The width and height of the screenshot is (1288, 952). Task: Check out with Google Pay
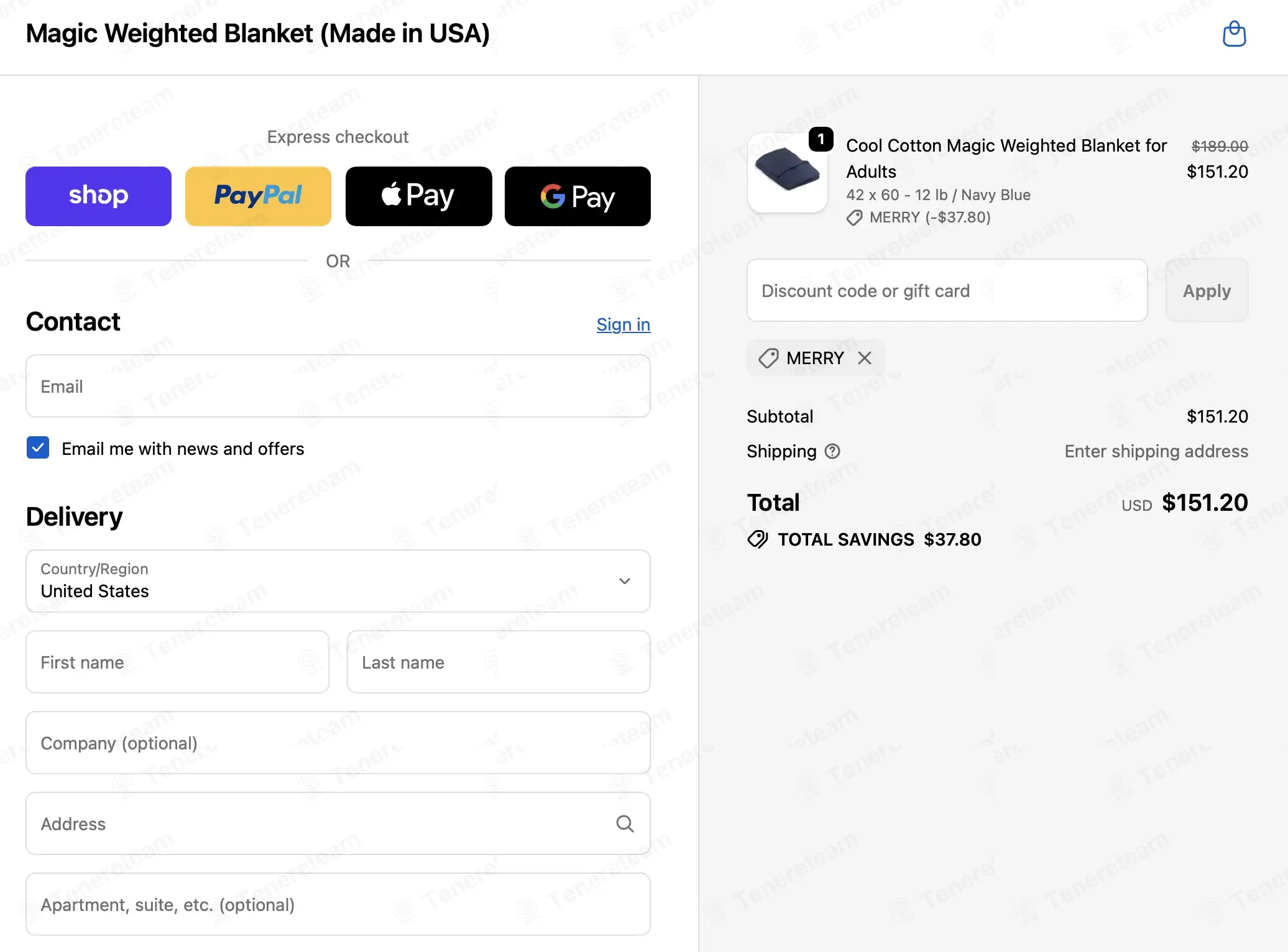[x=577, y=196]
